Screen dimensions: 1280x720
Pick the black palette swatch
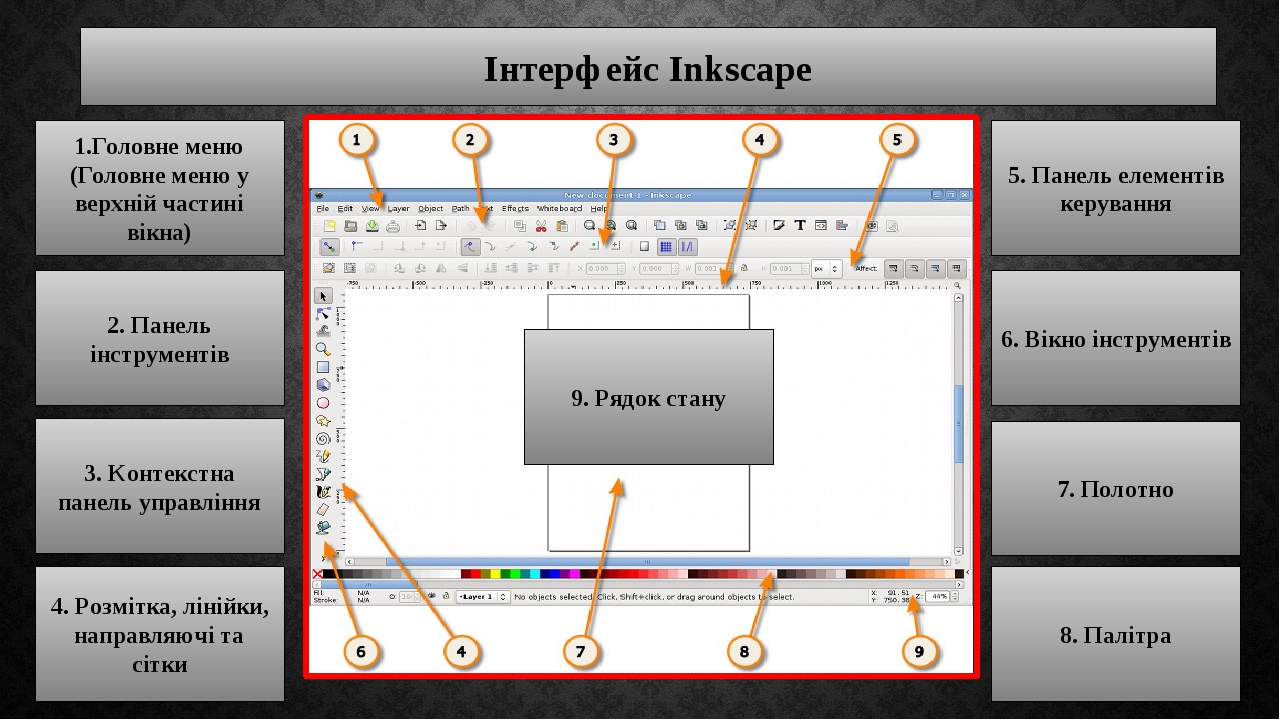[x=327, y=574]
